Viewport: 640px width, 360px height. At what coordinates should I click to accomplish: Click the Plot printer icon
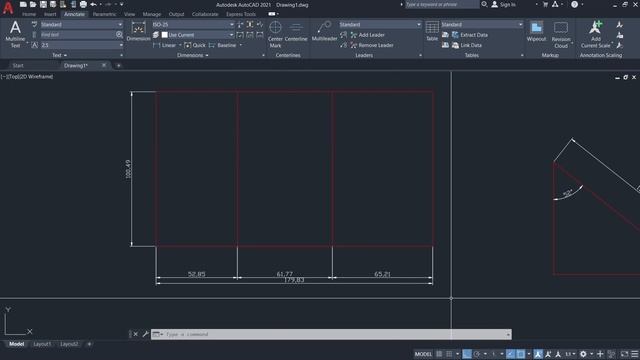83,4
